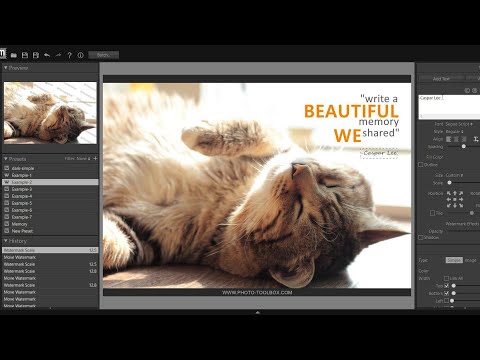Click the Save As icon in the toolbar

(36, 55)
